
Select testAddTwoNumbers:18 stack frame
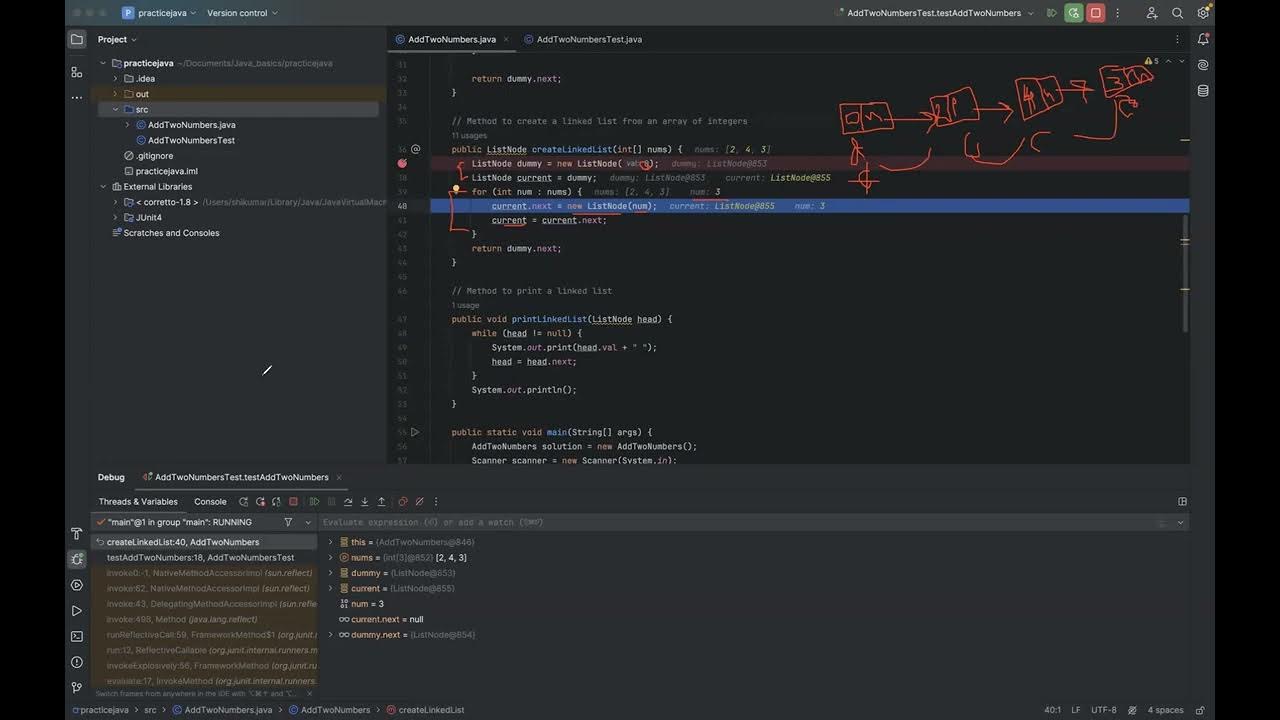[200, 557]
